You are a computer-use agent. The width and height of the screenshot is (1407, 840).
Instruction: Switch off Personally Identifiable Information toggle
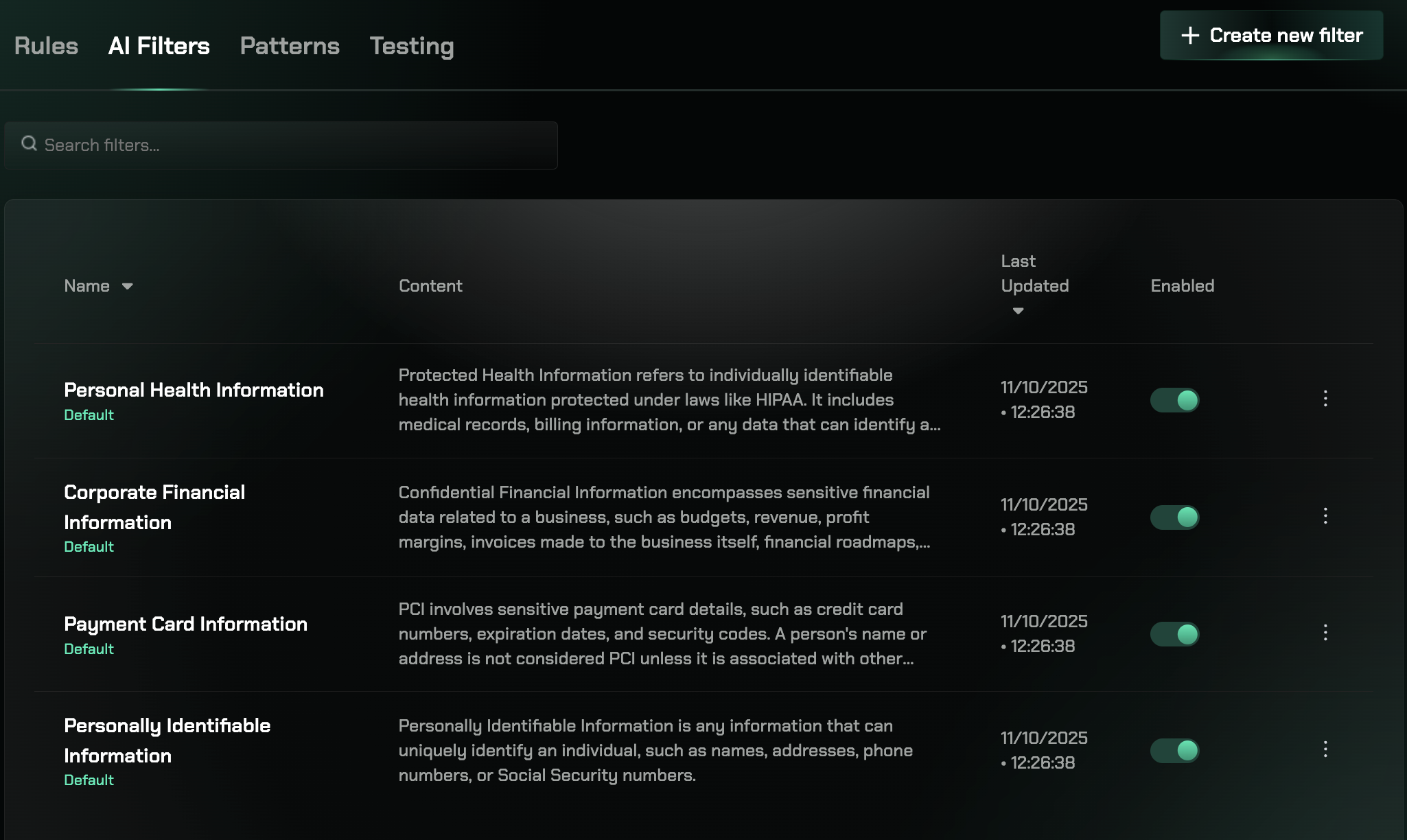coord(1174,751)
